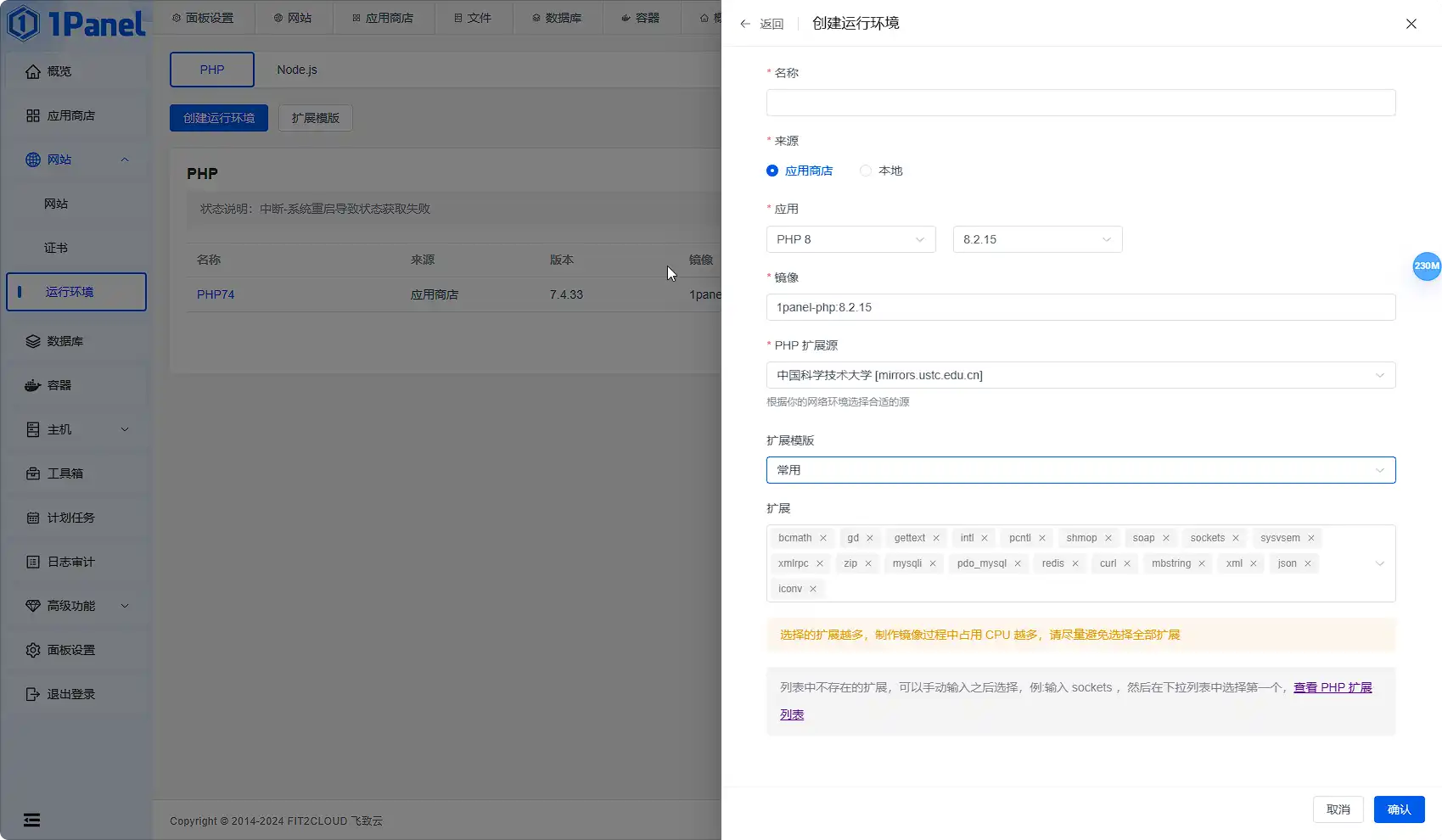Switch to the Node.js tab
Image resolution: width=1442 pixels, height=840 pixels.
tap(297, 70)
